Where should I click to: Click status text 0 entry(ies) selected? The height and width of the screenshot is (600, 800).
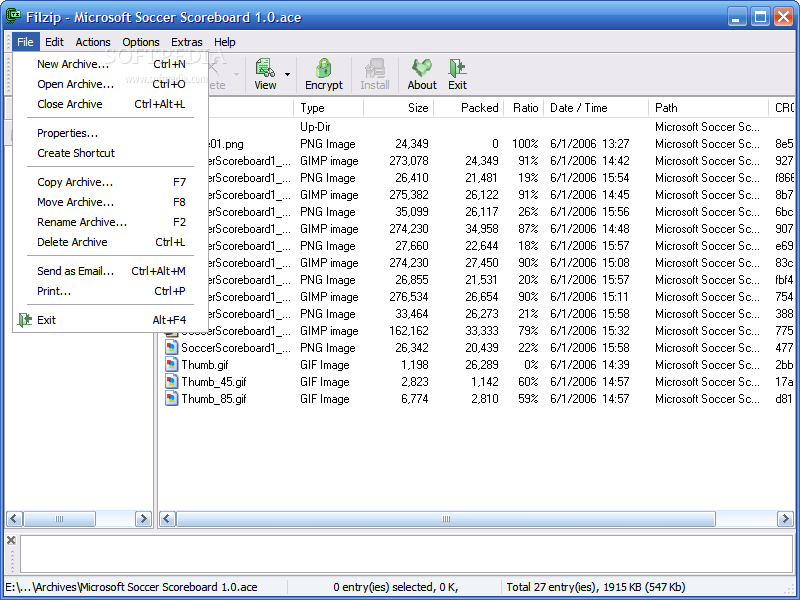pos(384,587)
